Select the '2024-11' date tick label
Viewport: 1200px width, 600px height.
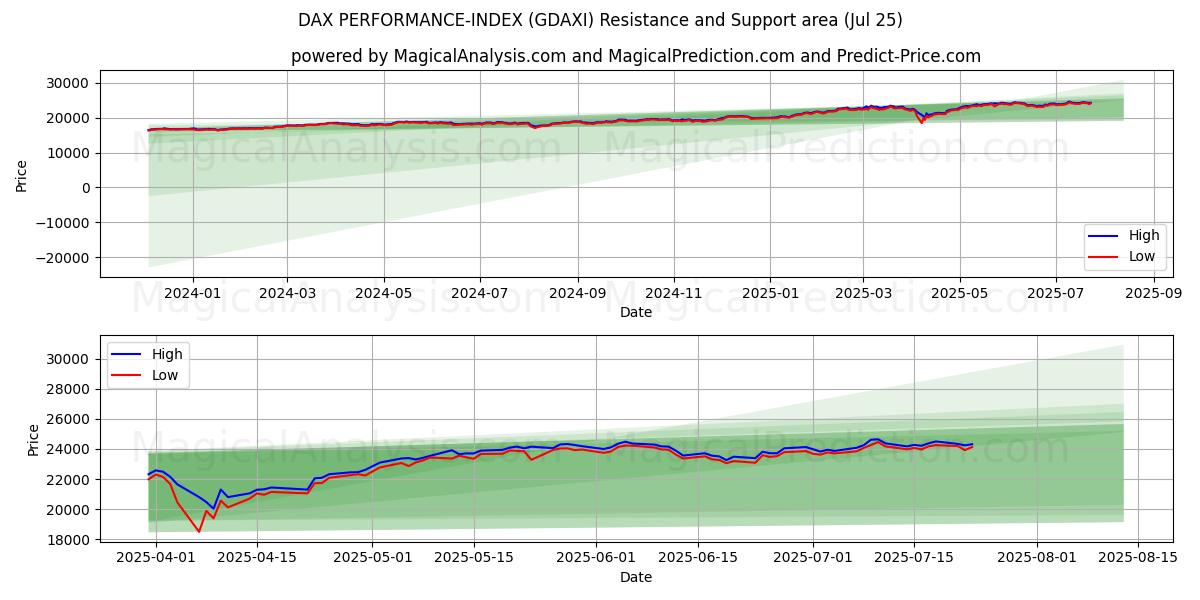(674, 294)
